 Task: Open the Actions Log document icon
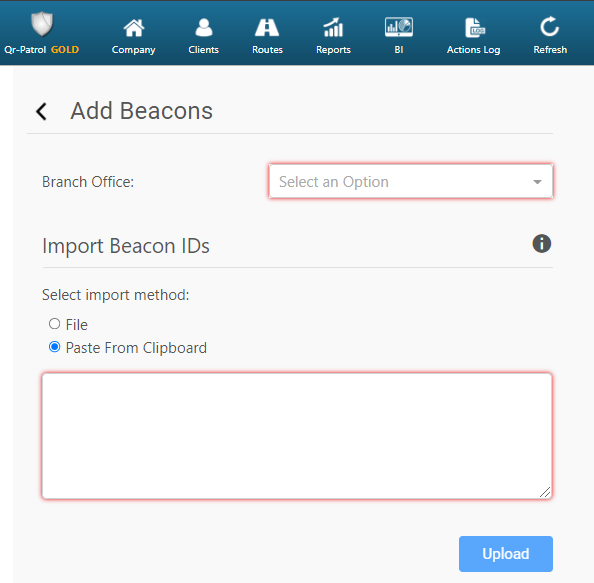click(475, 28)
